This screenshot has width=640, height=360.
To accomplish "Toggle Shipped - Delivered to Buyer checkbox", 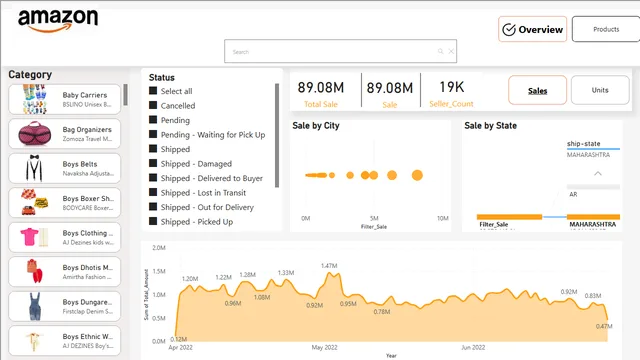I will point(153,178).
